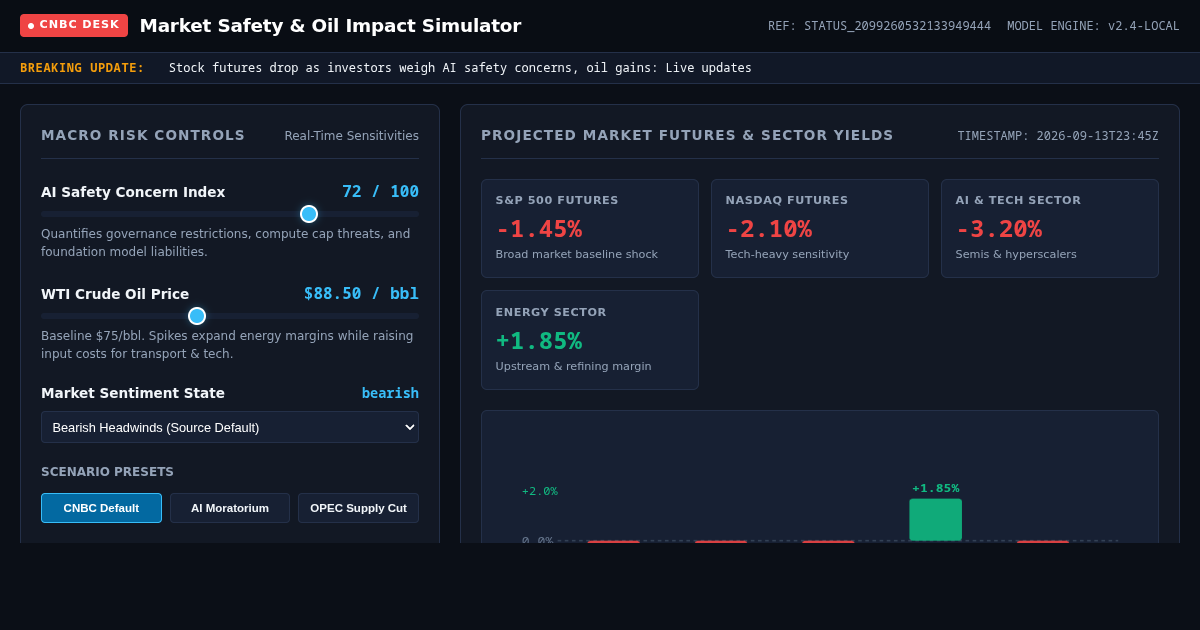The image size is (1200, 630).
Task: Select the Nasdaq Futures card
Action: coord(820,228)
